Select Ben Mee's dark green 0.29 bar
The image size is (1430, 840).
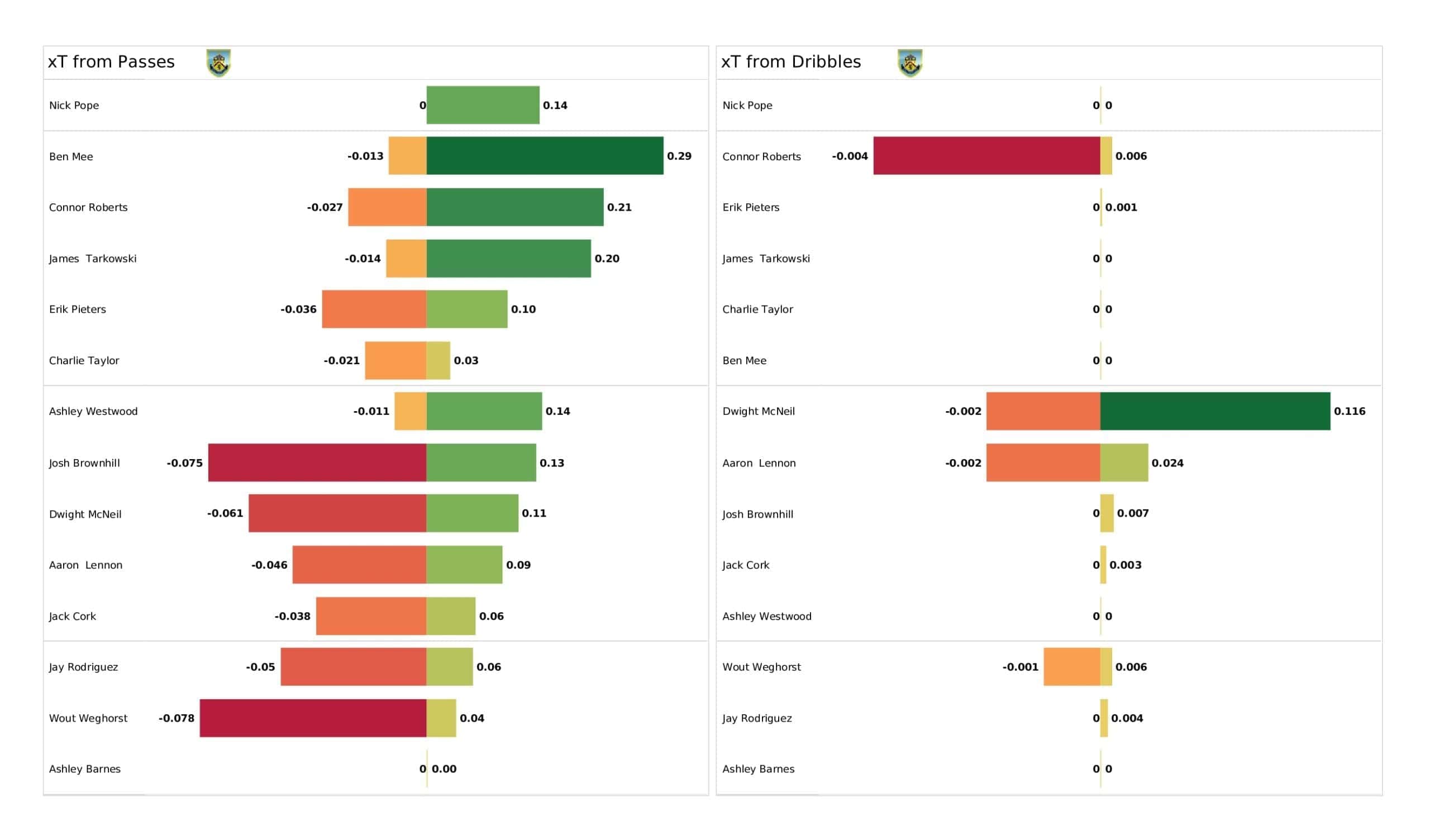545,155
